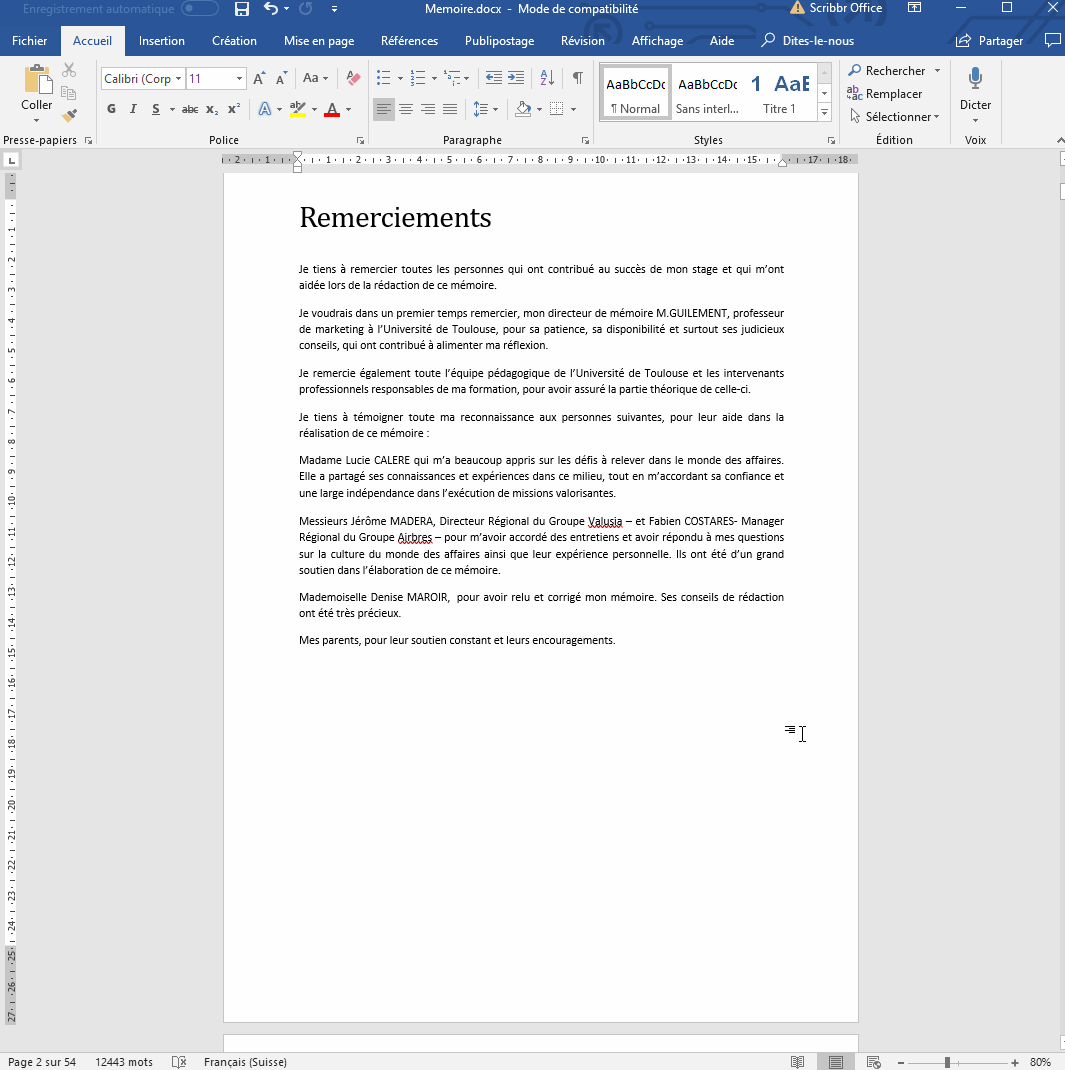Open the Références tab
The height and width of the screenshot is (1070, 1065).
pos(409,41)
